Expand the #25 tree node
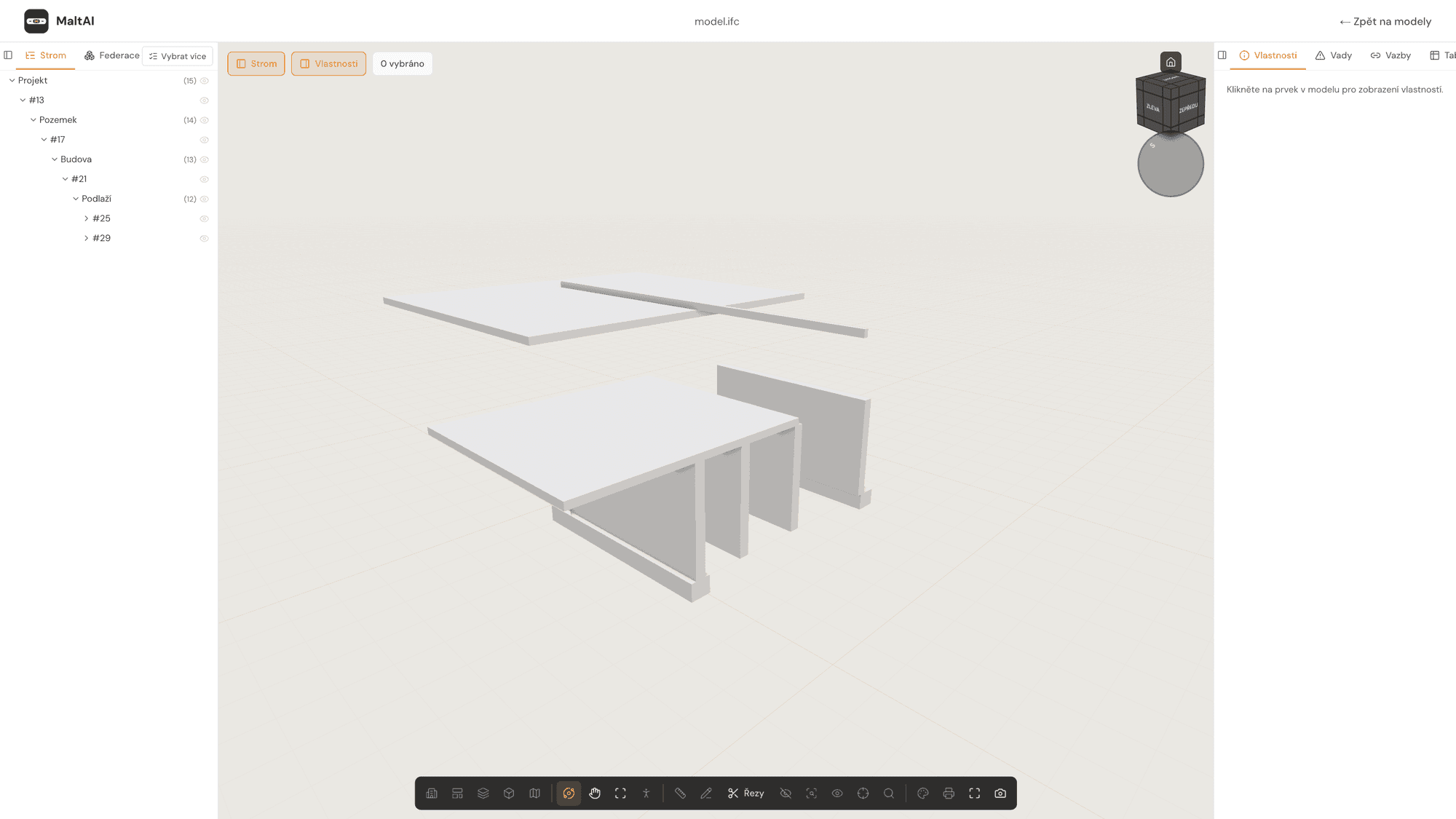Viewport: 1456px width, 819px height. (87, 218)
